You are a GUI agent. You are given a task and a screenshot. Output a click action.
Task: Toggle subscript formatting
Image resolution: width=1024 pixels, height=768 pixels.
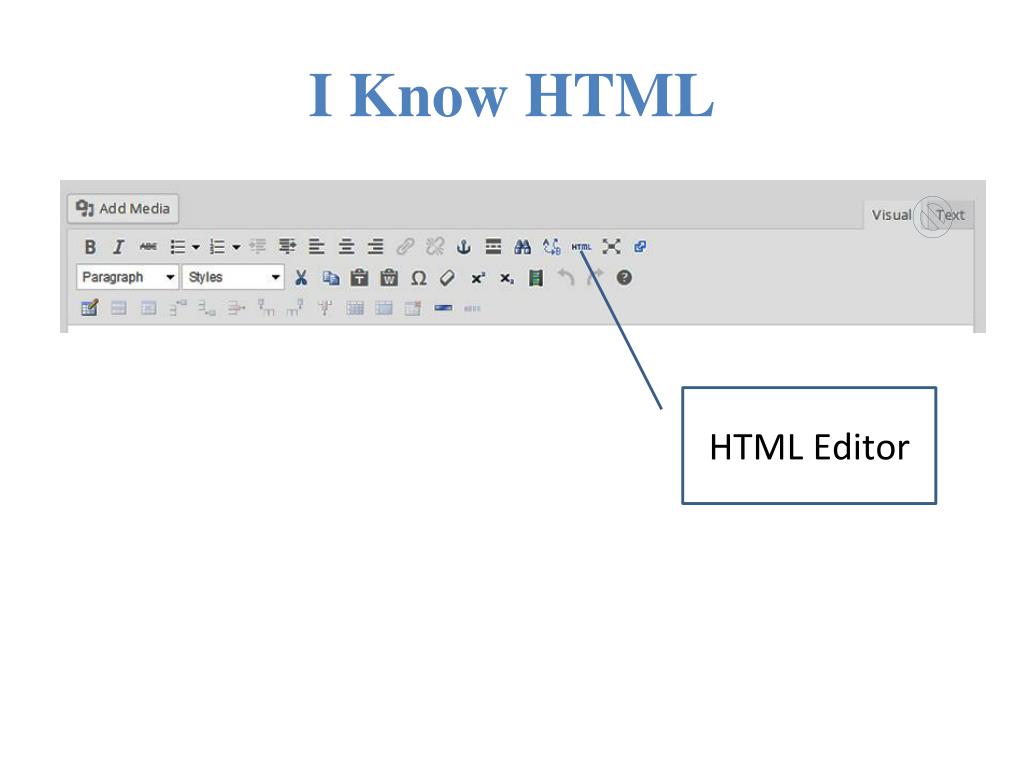point(507,278)
